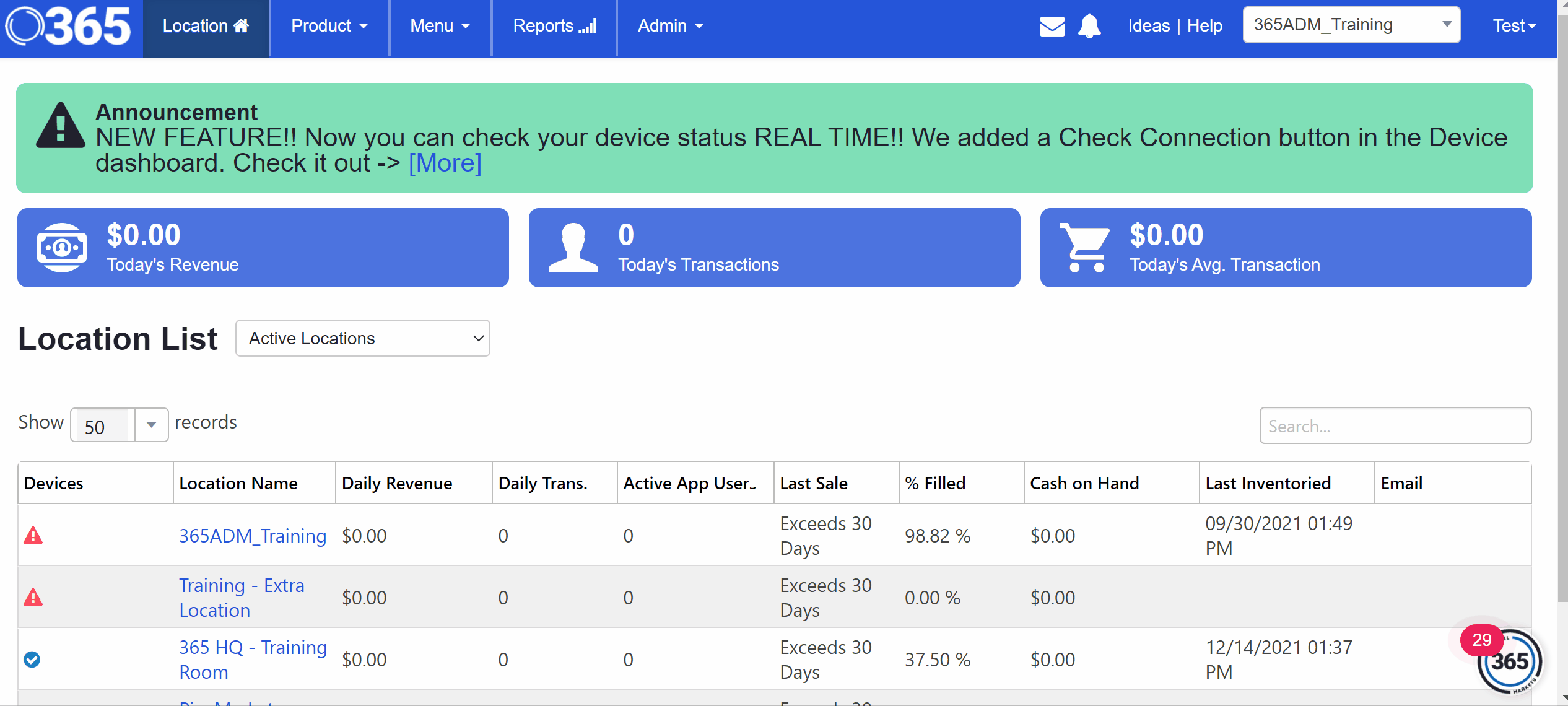Image resolution: width=1568 pixels, height=706 pixels.
Task: Sort by Active App User column header
Action: click(x=695, y=483)
